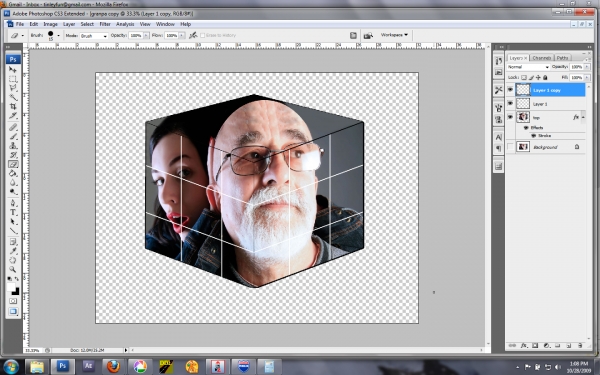Select the Path Selection tool

tap(13, 222)
